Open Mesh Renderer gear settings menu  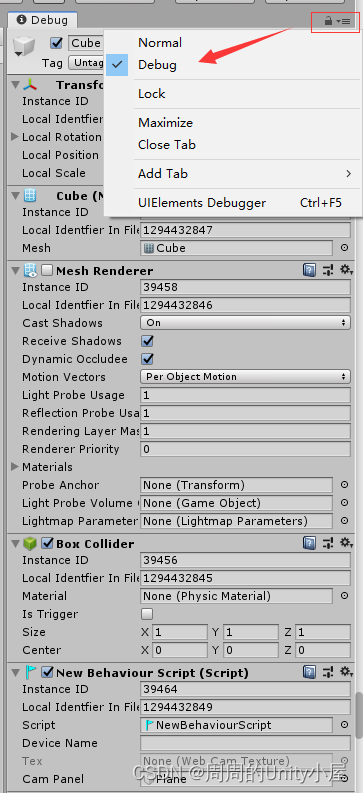[x=346, y=271]
